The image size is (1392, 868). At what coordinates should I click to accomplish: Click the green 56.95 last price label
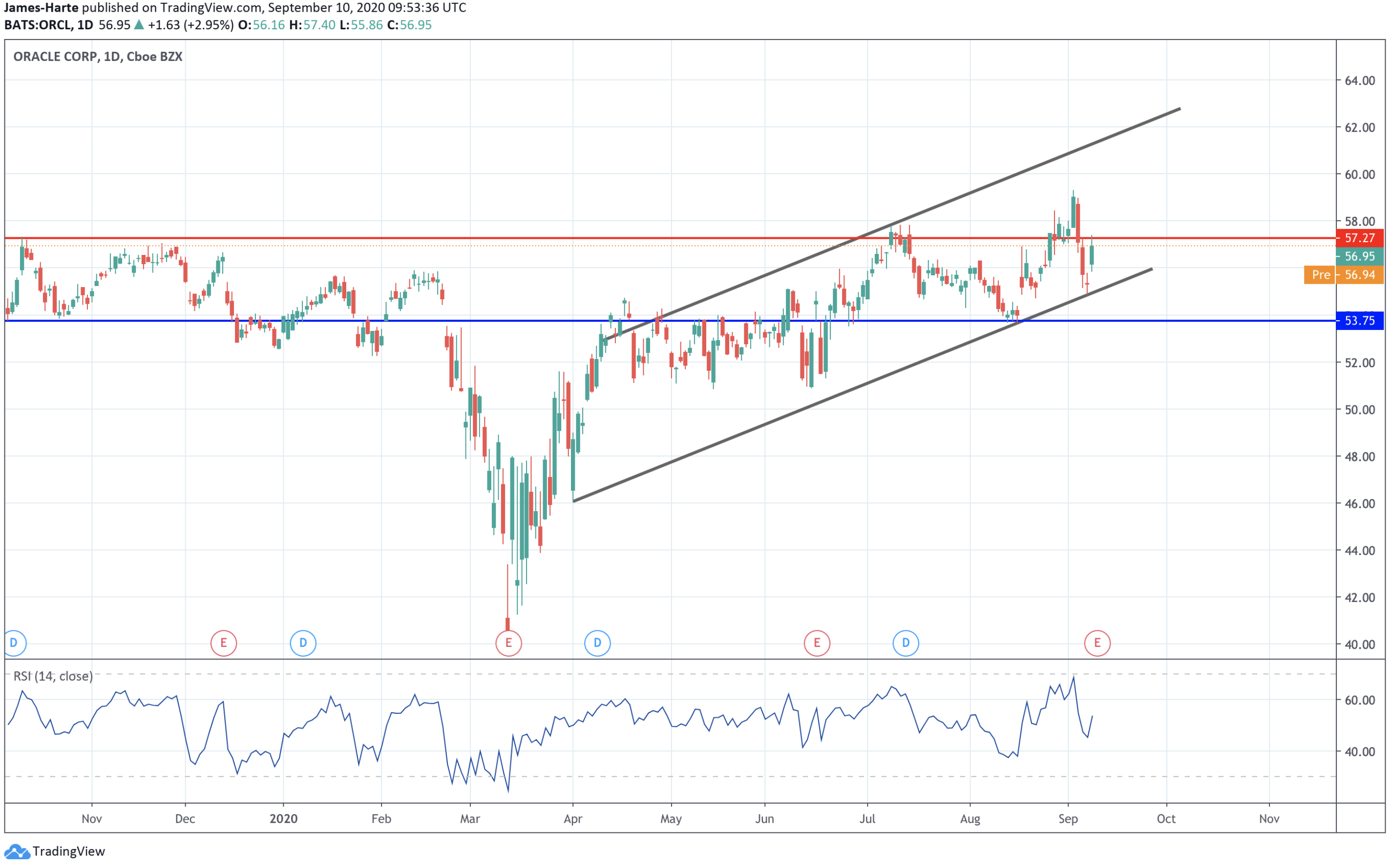click(x=1359, y=256)
